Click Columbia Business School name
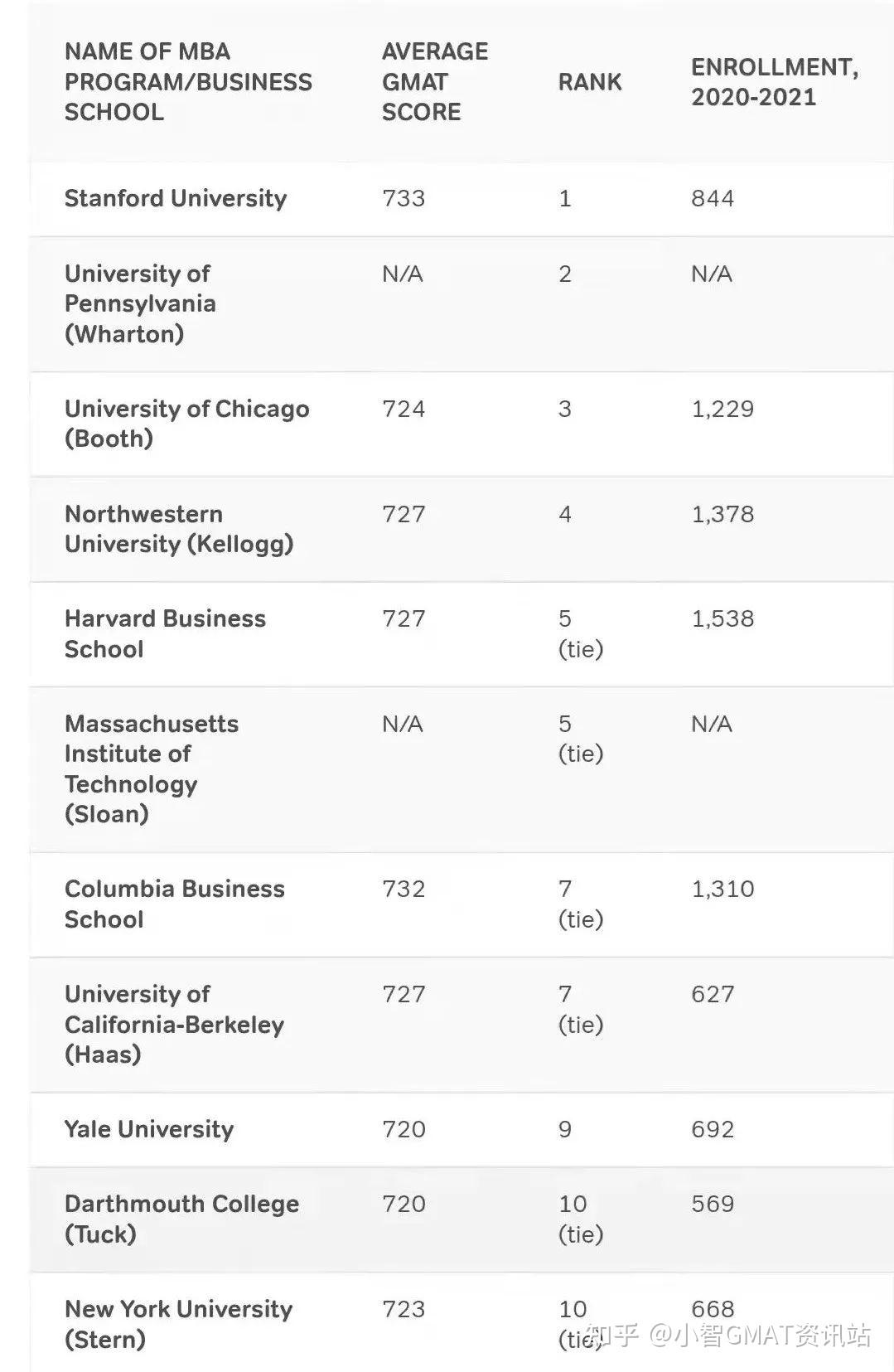 174,904
